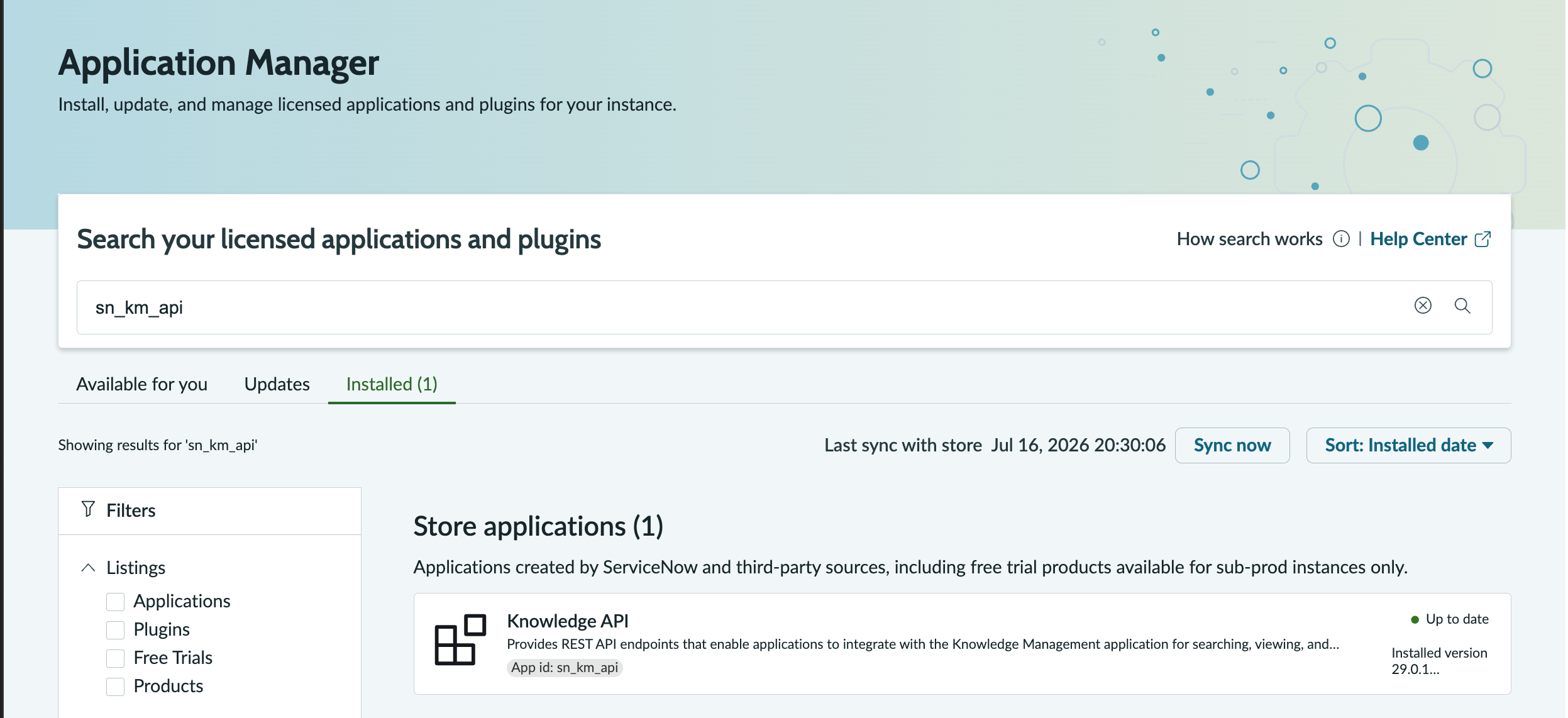Open the Knowledge API application title

[x=568, y=621]
